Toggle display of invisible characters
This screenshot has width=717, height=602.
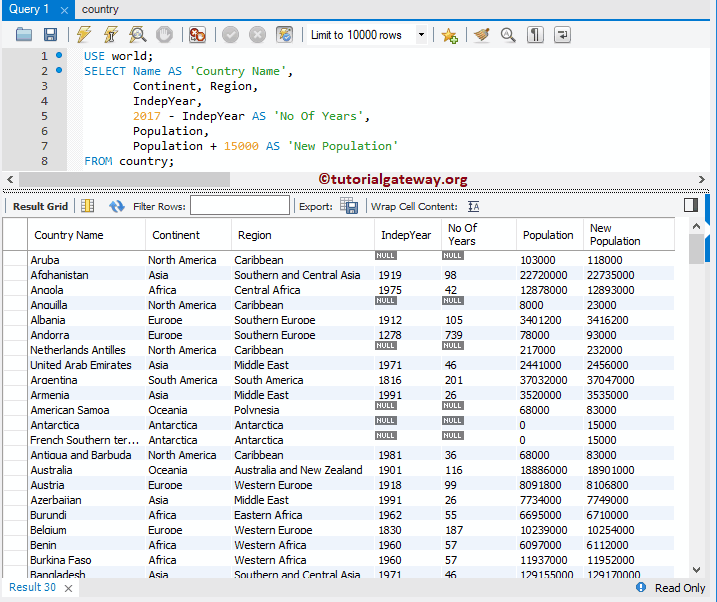click(x=536, y=35)
